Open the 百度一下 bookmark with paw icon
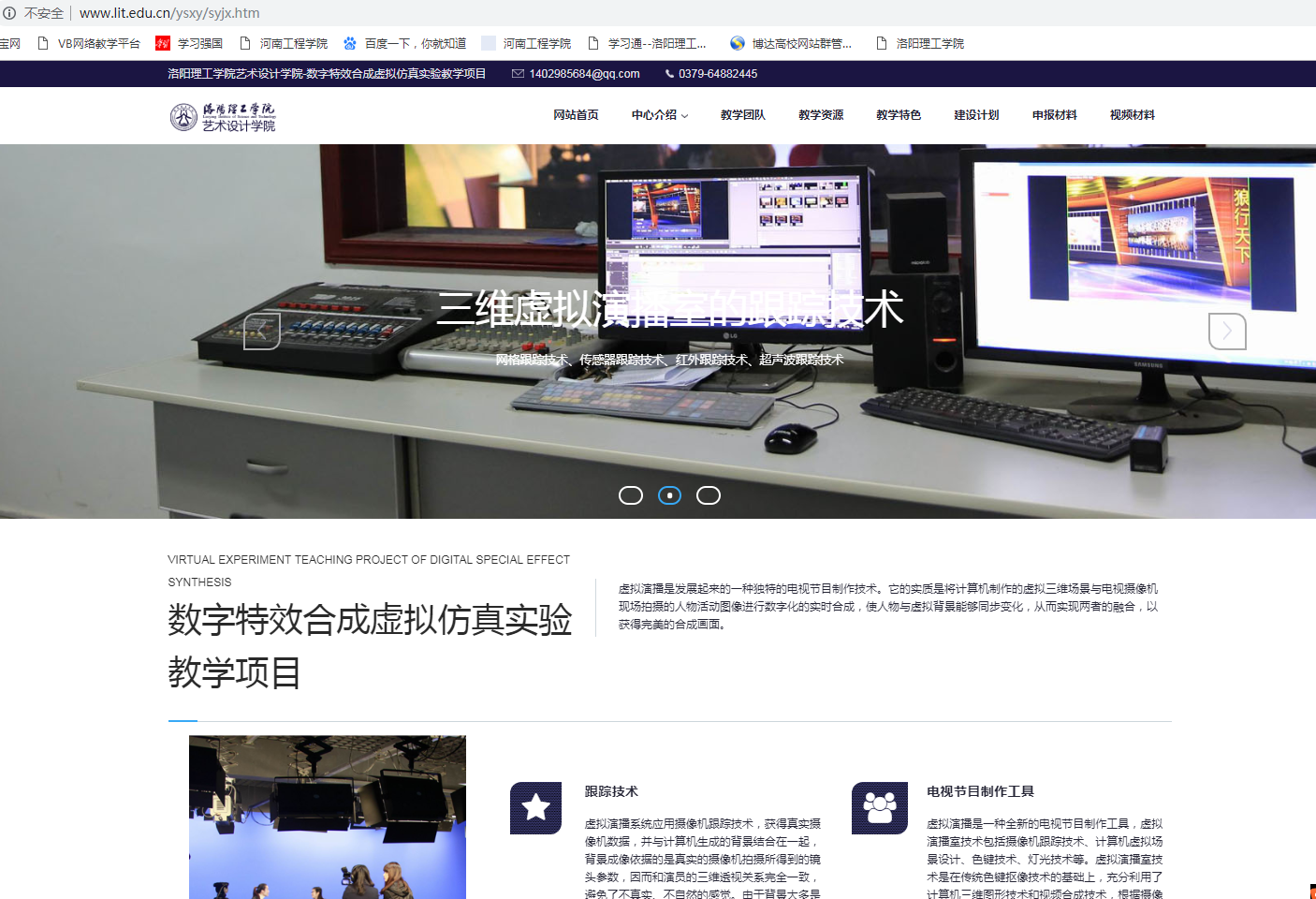The width and height of the screenshot is (1316, 899). pyautogui.click(x=404, y=43)
